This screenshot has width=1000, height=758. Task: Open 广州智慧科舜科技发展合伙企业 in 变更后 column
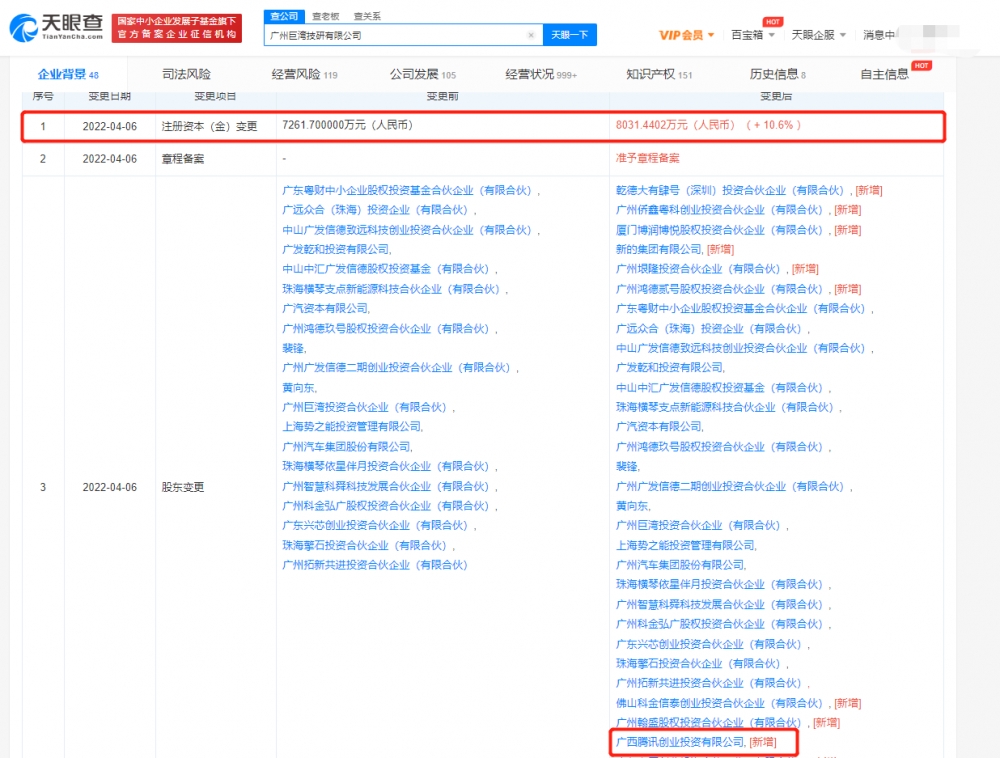pyautogui.click(x=721, y=604)
